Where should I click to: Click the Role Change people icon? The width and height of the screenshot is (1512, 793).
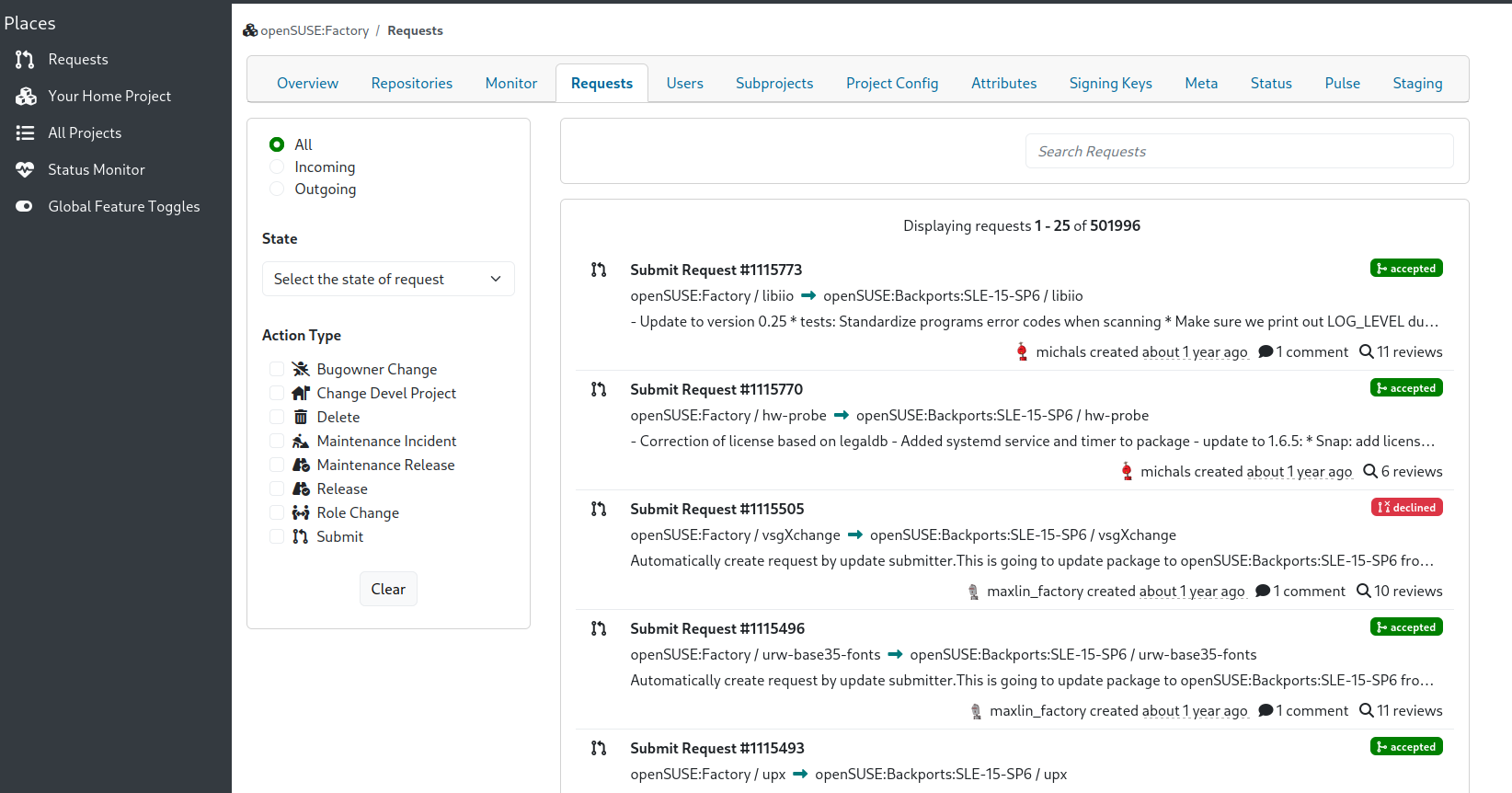click(301, 512)
